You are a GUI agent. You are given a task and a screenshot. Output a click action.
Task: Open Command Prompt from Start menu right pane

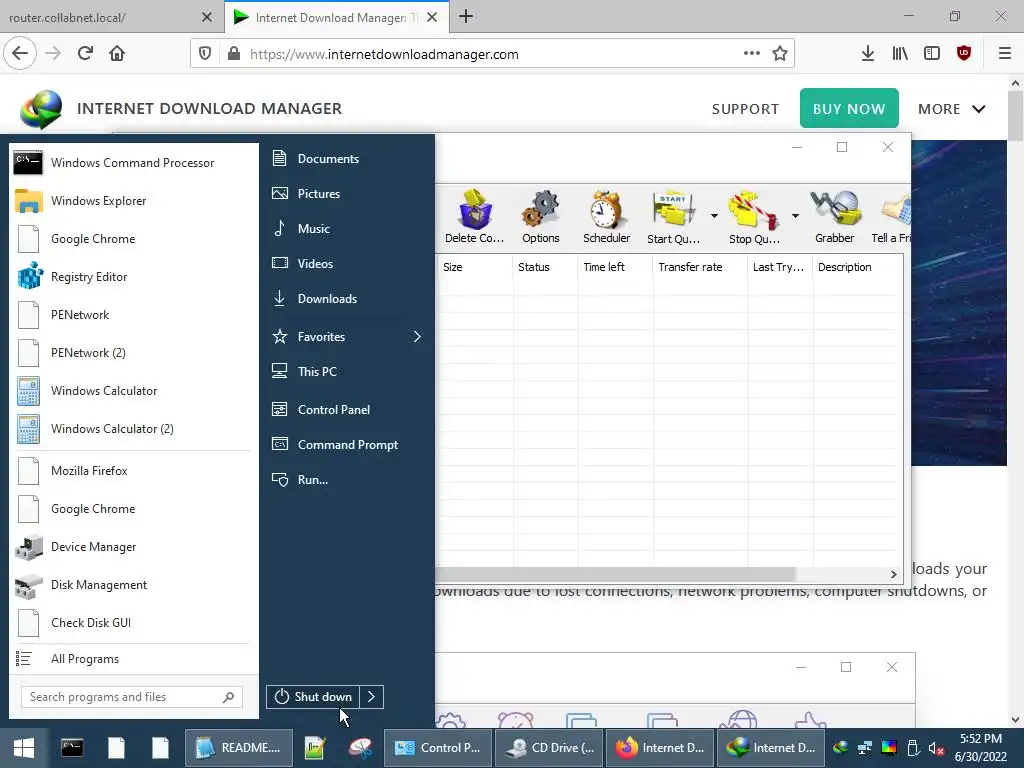coord(347,445)
